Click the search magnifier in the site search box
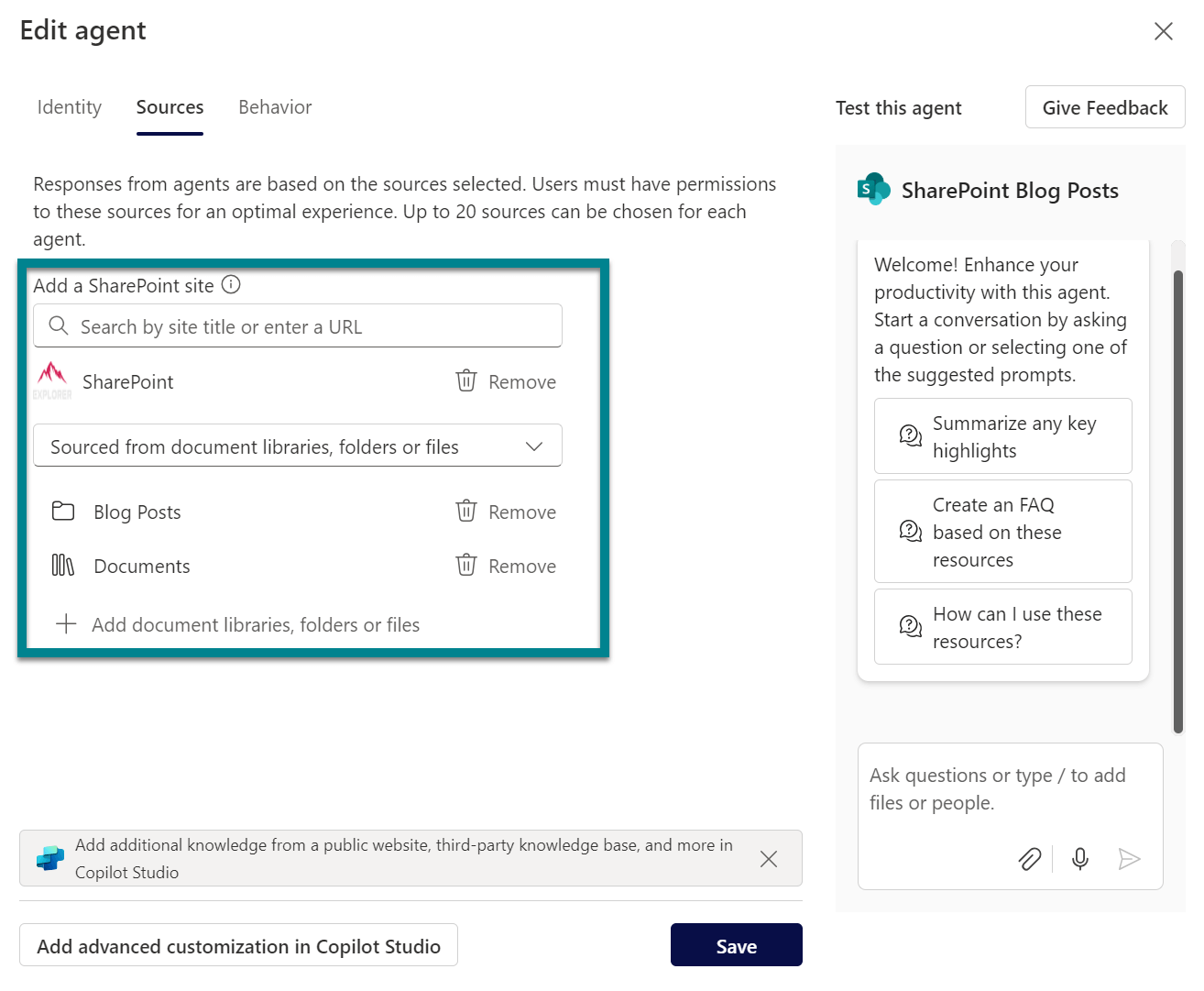The image size is (1204, 991). [x=58, y=325]
